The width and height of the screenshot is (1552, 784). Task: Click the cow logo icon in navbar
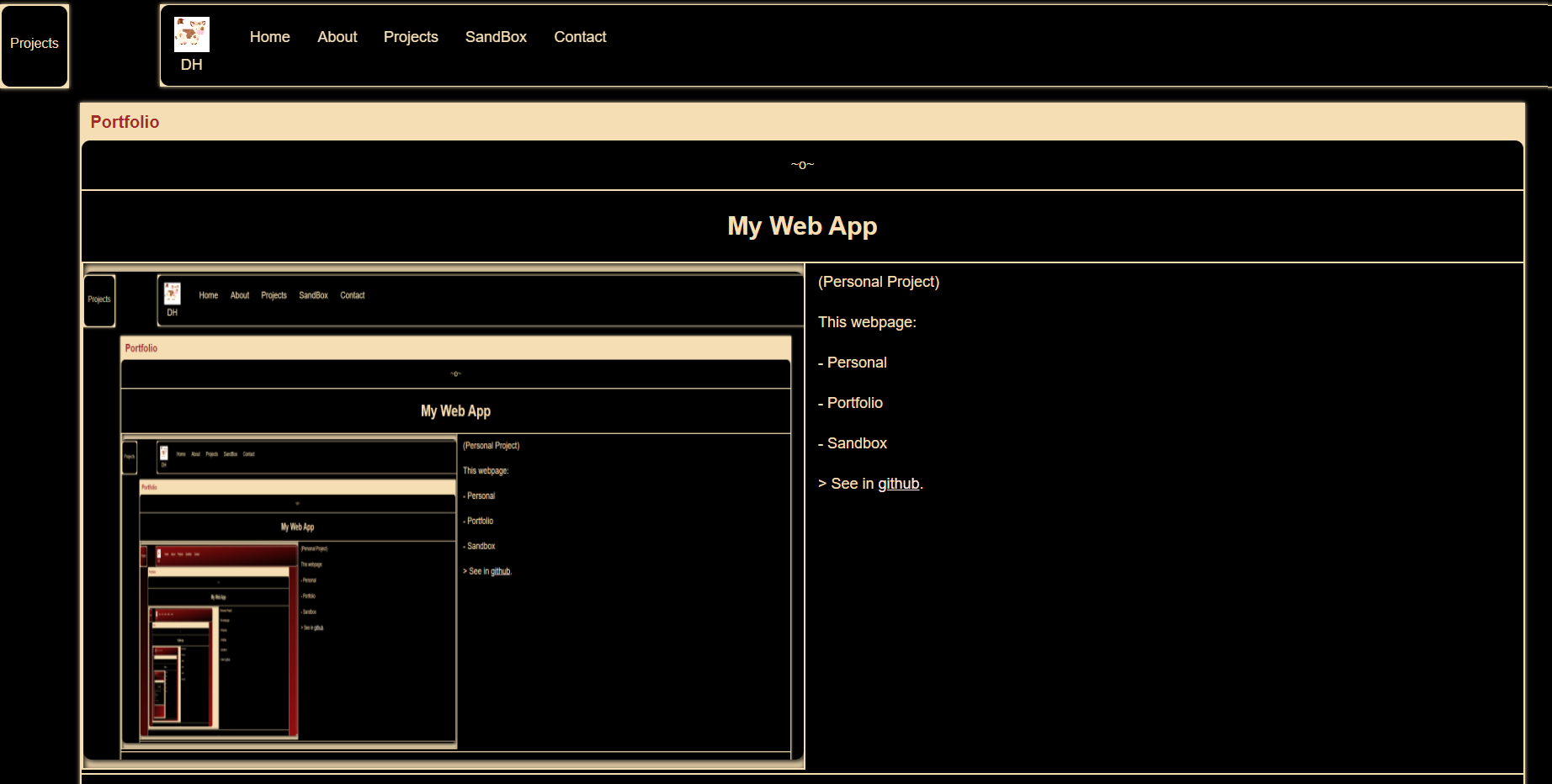191,34
